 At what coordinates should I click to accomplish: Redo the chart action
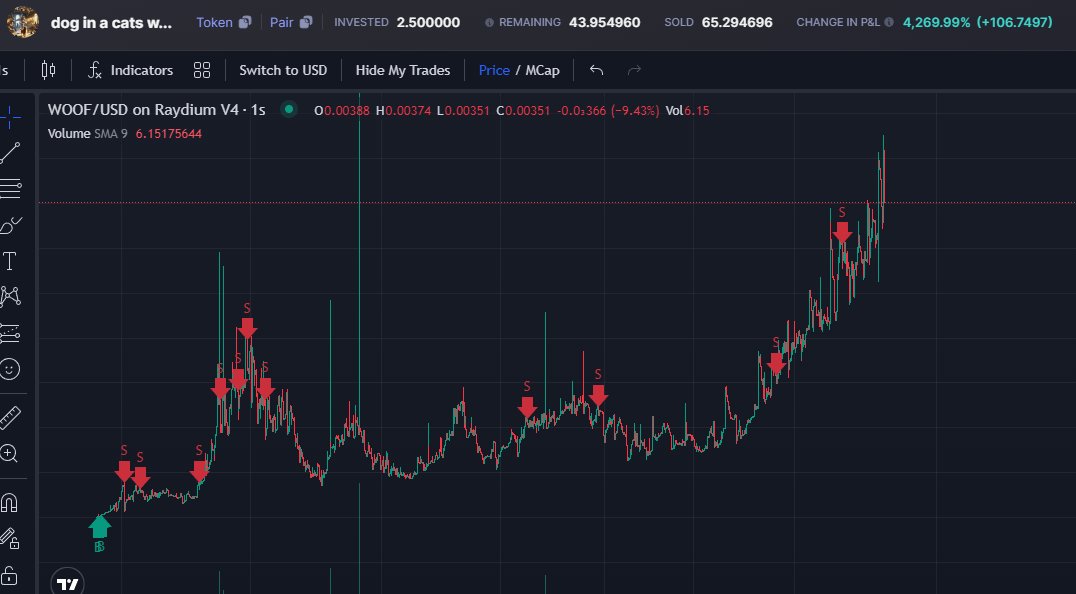tap(634, 70)
